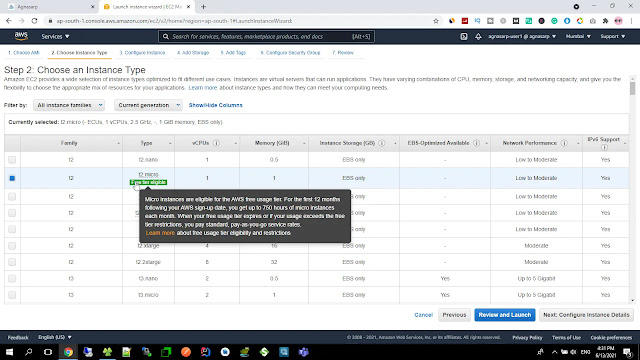The image size is (640, 360).
Task: Toggle the t2.micro instance checkbox
Action: click(12, 178)
